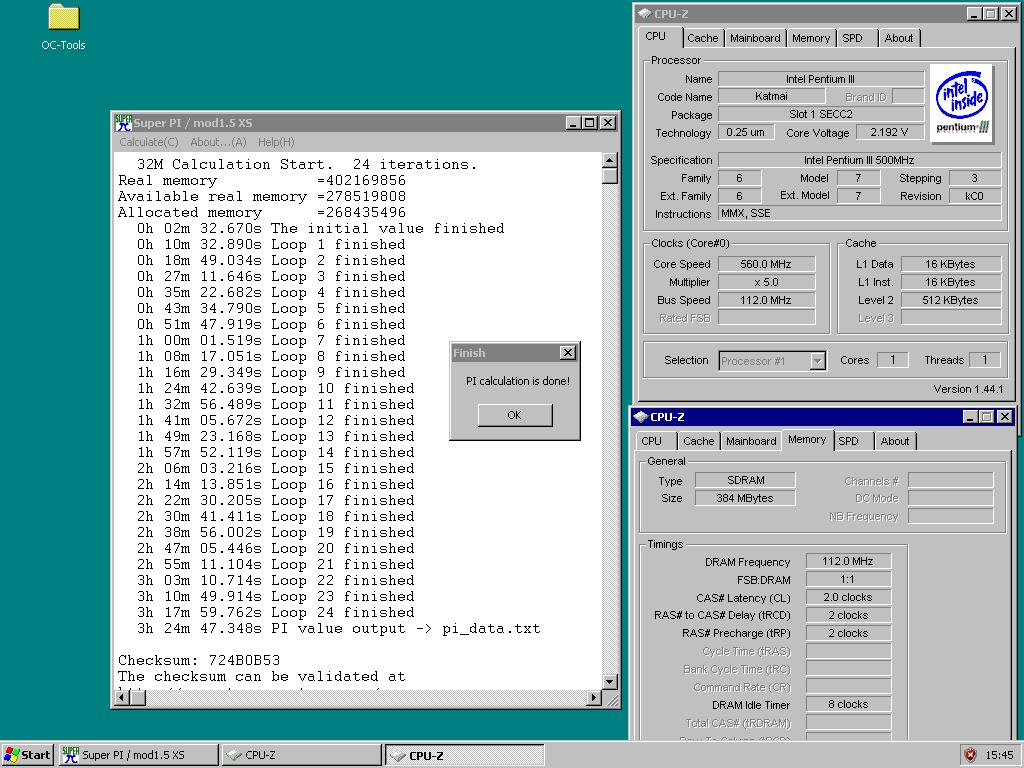Activate the pressed CPU-Z taskbar button
The image size is (1024, 768).
(x=464, y=755)
